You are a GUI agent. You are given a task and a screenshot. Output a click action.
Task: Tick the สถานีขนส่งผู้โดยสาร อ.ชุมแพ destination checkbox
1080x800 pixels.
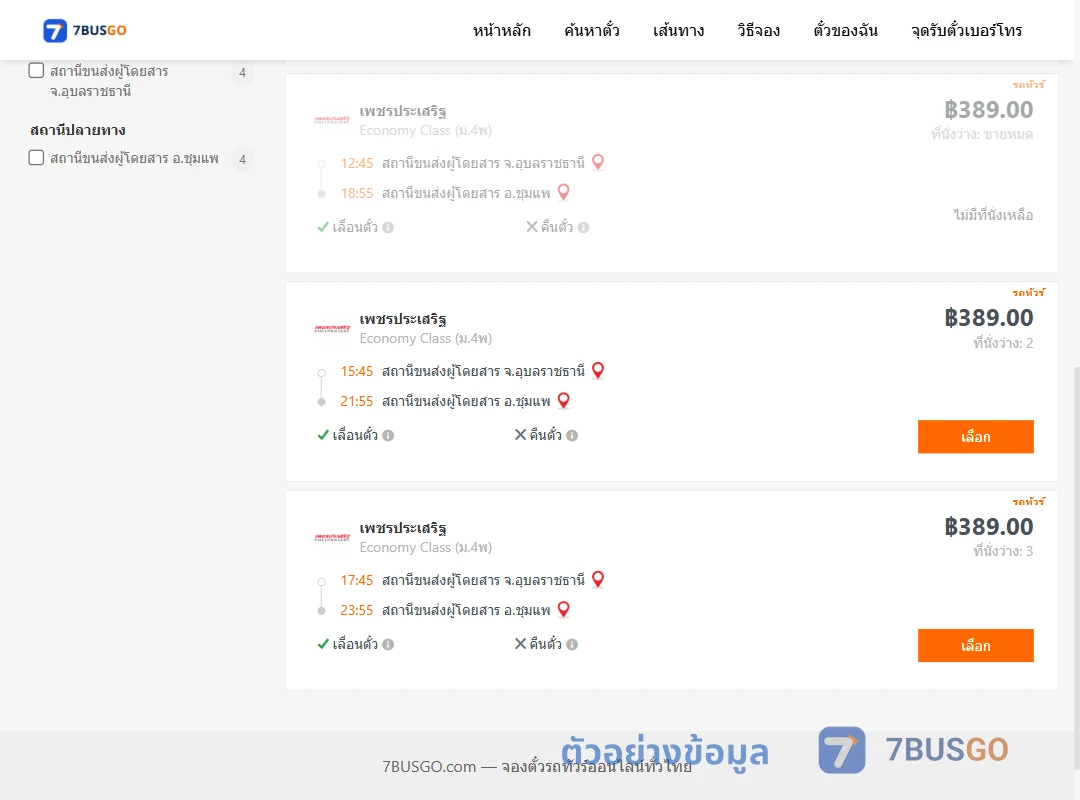tap(37, 157)
